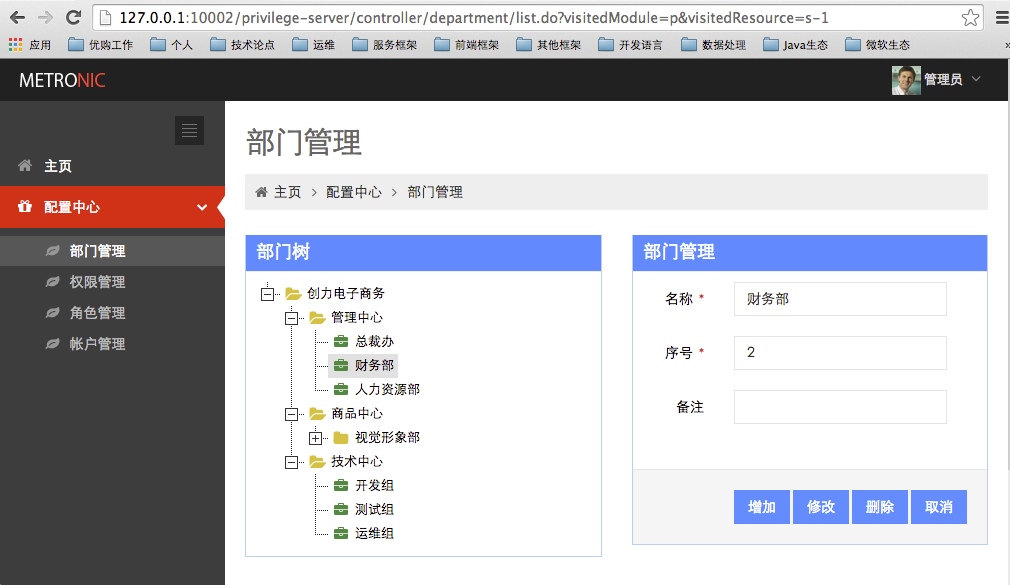Click the leaf icon next to 帐户管理
This screenshot has width=1010, height=585.
53,343
